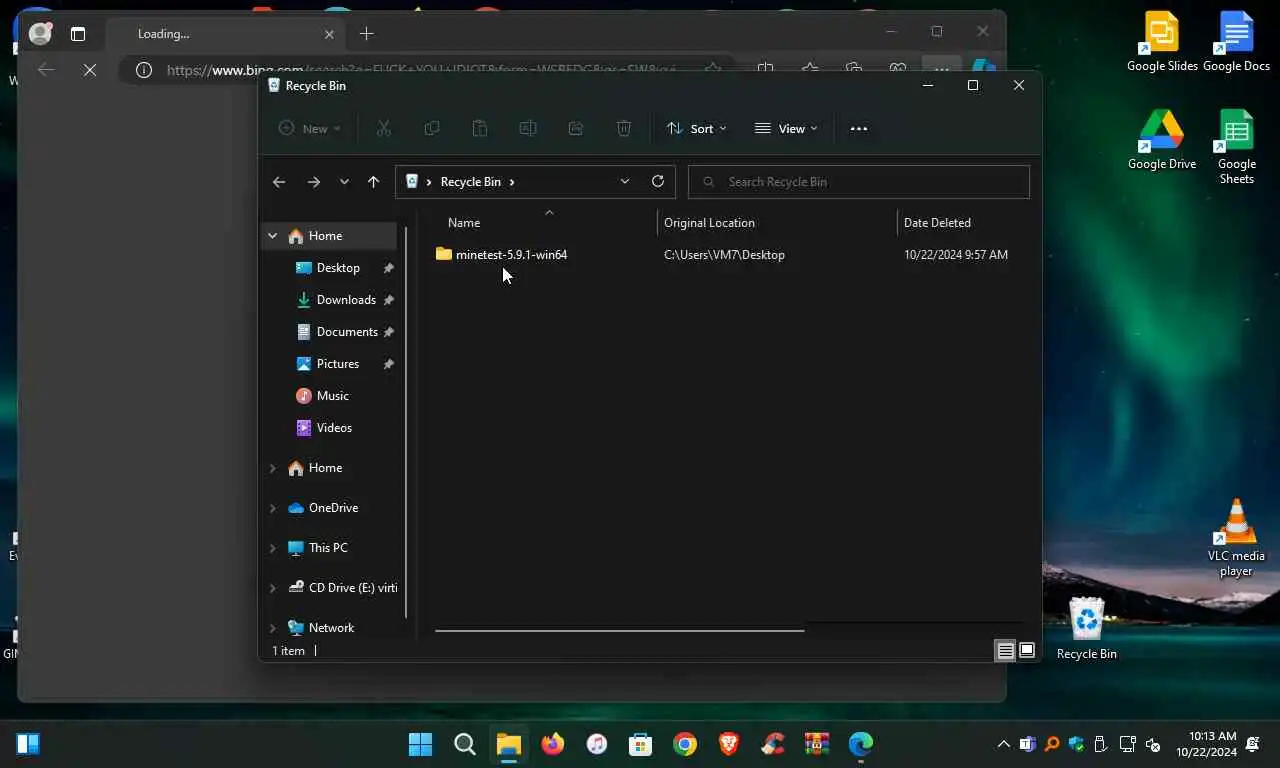This screenshot has height=768, width=1280.
Task: Open Firefox from the taskbar
Action: (553, 744)
